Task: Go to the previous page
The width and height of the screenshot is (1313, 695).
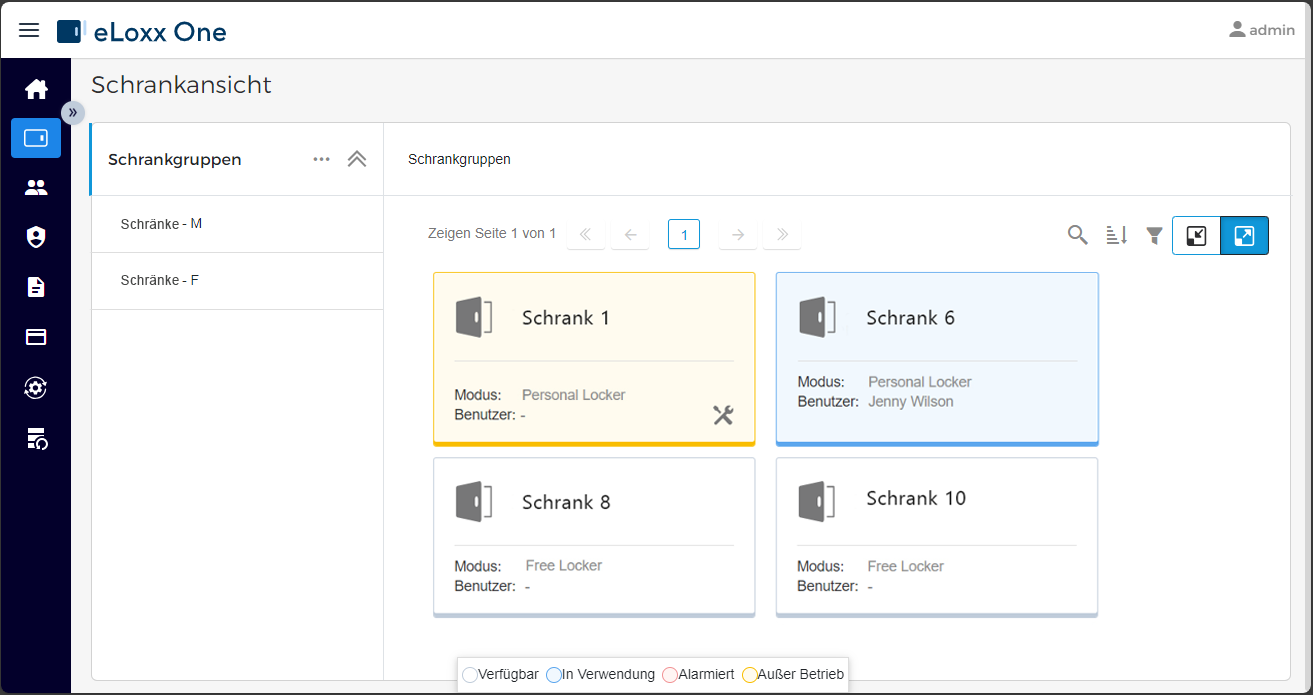Action: [630, 234]
